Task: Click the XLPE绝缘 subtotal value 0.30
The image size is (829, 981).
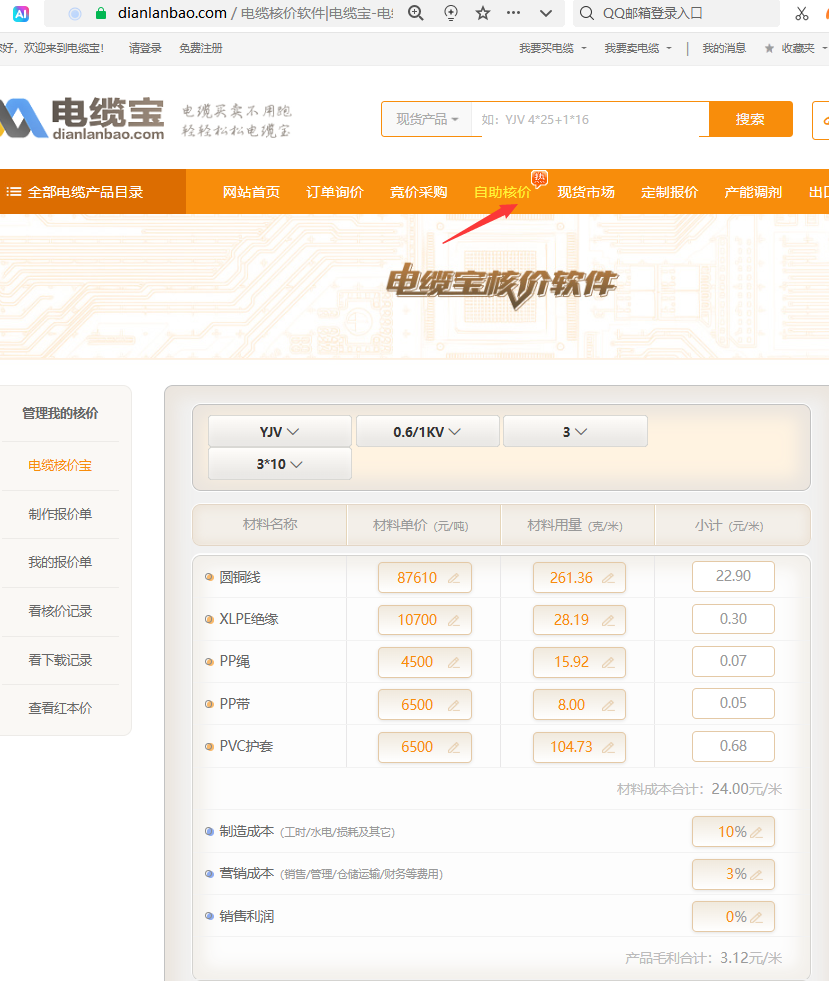Action: pyautogui.click(x=733, y=619)
